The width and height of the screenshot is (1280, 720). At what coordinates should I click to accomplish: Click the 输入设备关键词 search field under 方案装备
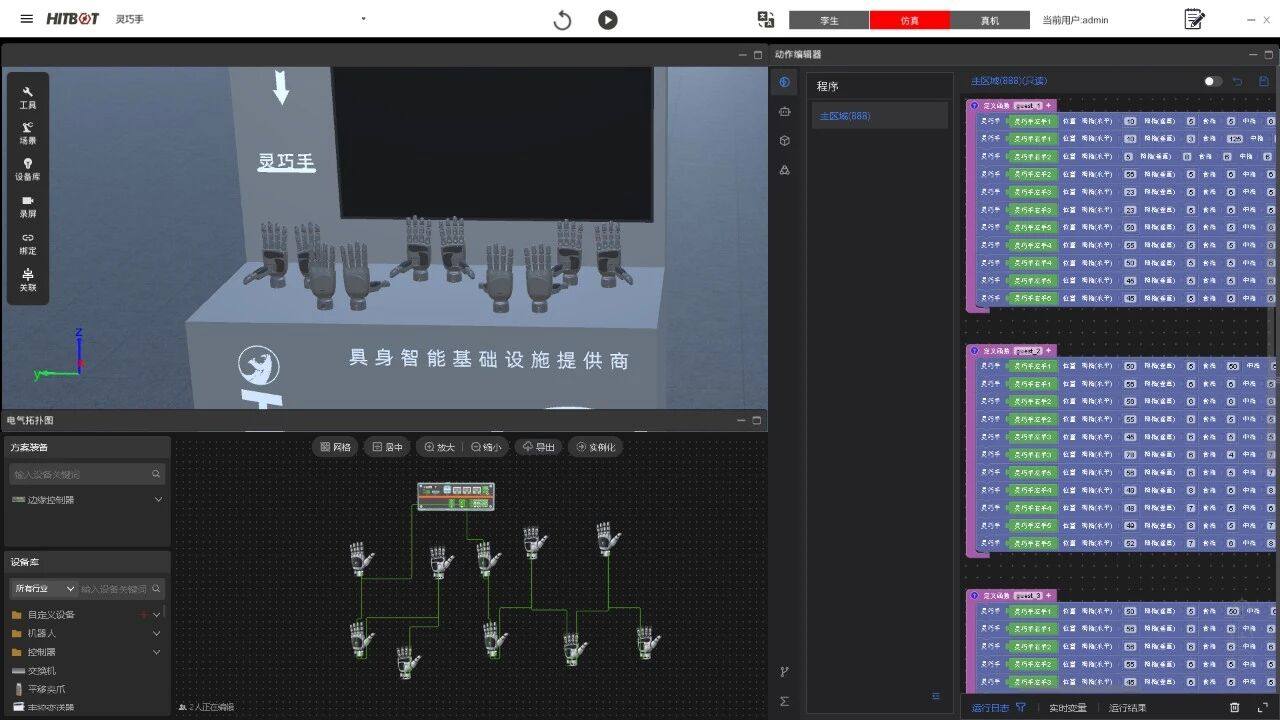(80, 474)
